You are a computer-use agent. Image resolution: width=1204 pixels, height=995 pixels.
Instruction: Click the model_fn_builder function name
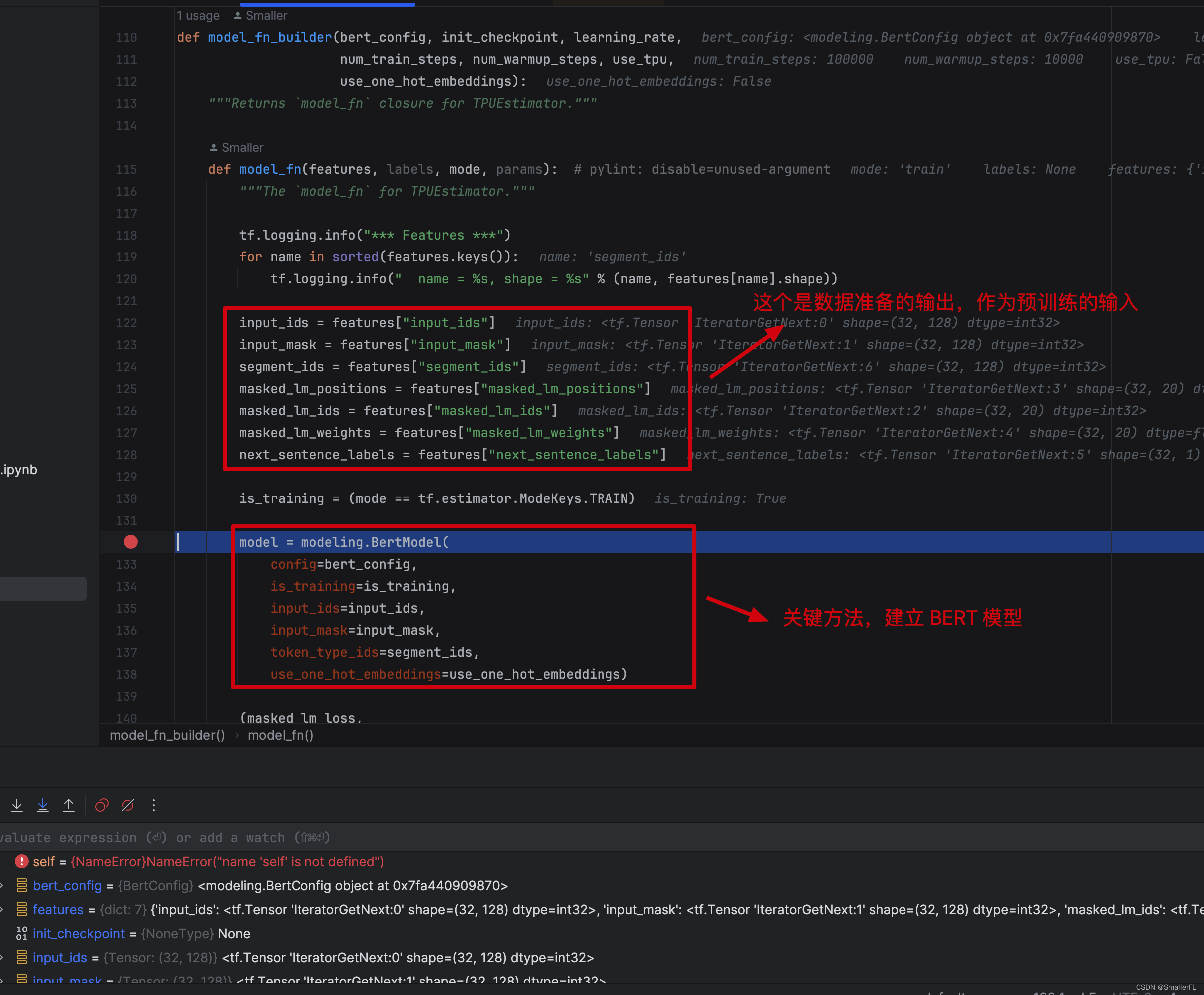click(270, 38)
